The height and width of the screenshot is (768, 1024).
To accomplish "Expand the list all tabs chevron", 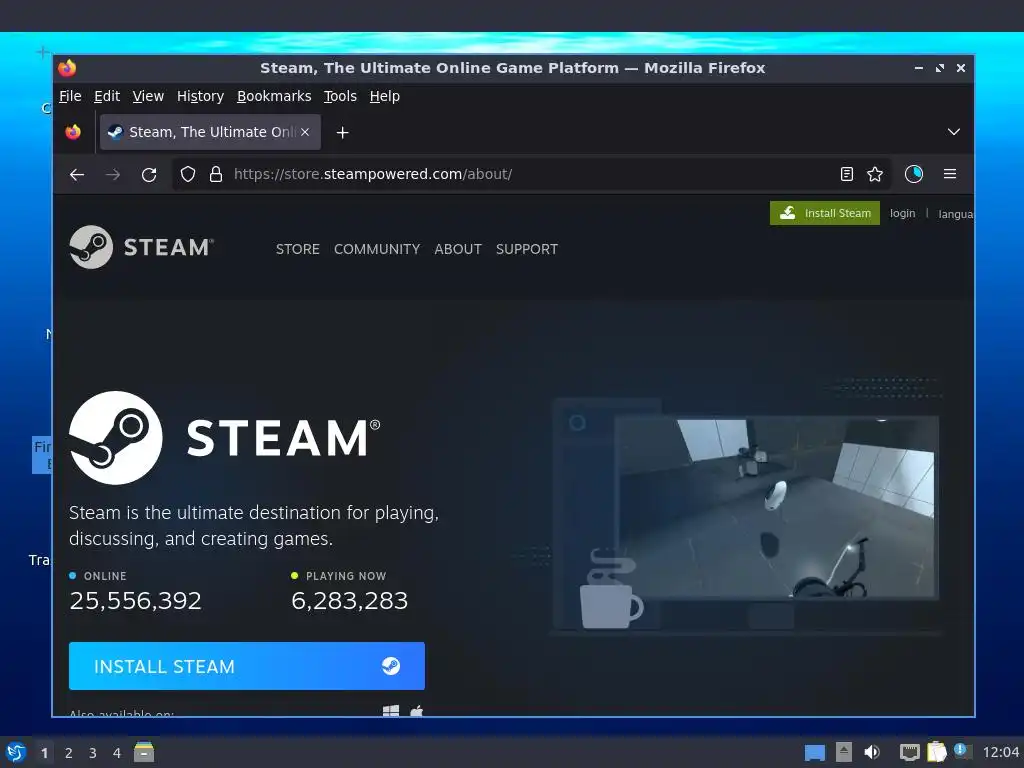I will click(x=953, y=132).
